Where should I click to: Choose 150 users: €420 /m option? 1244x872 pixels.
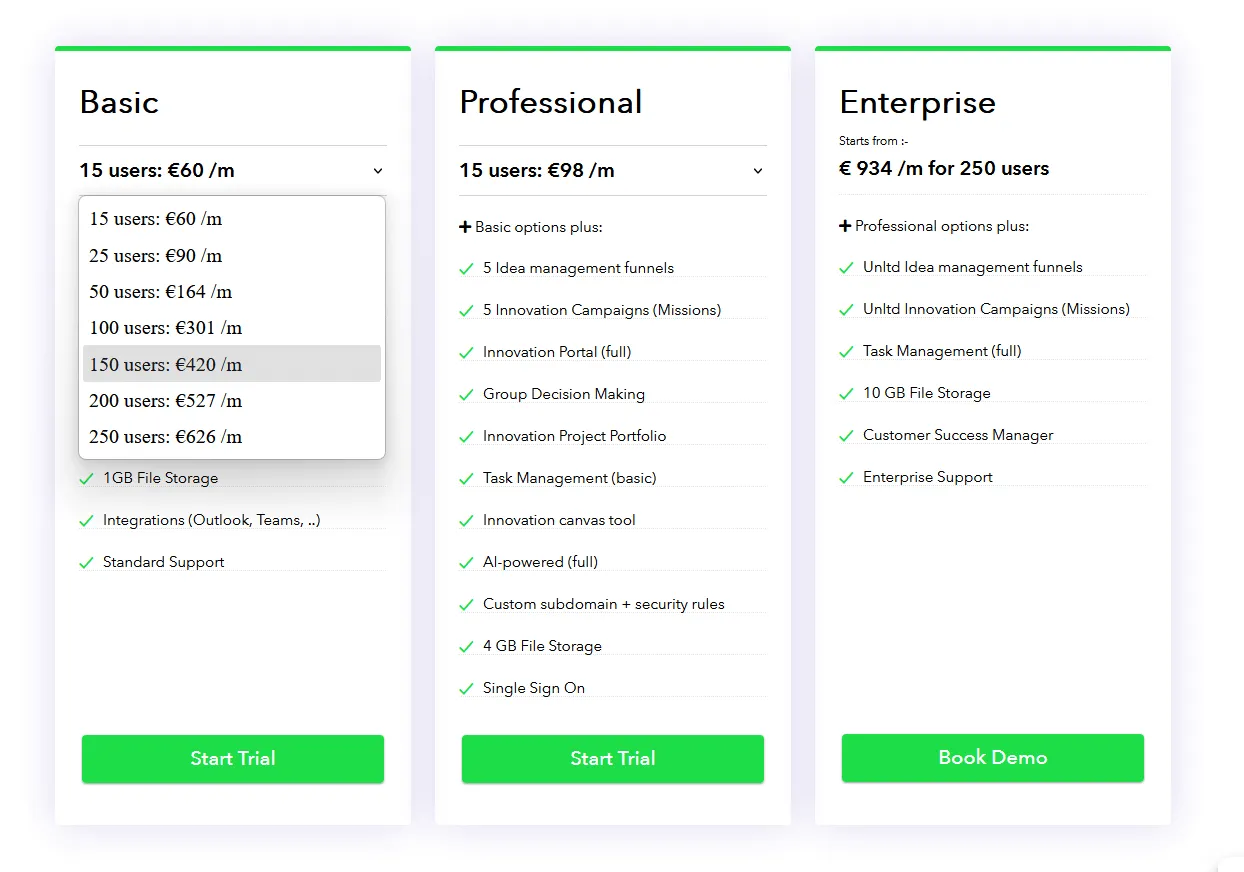pyautogui.click(x=232, y=364)
